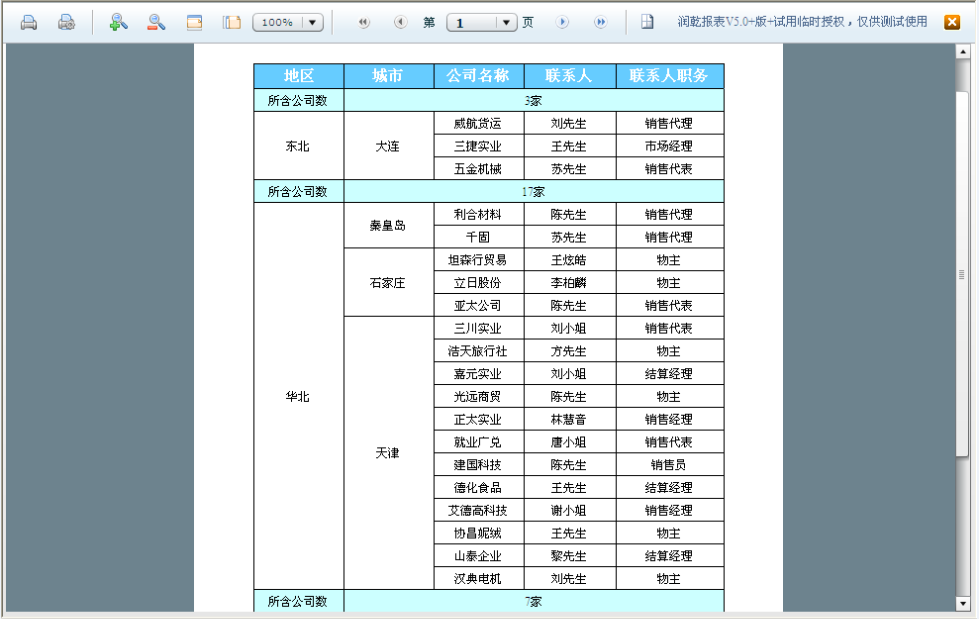
Task: Click the 威航货运 company cell
Action: [x=478, y=124]
